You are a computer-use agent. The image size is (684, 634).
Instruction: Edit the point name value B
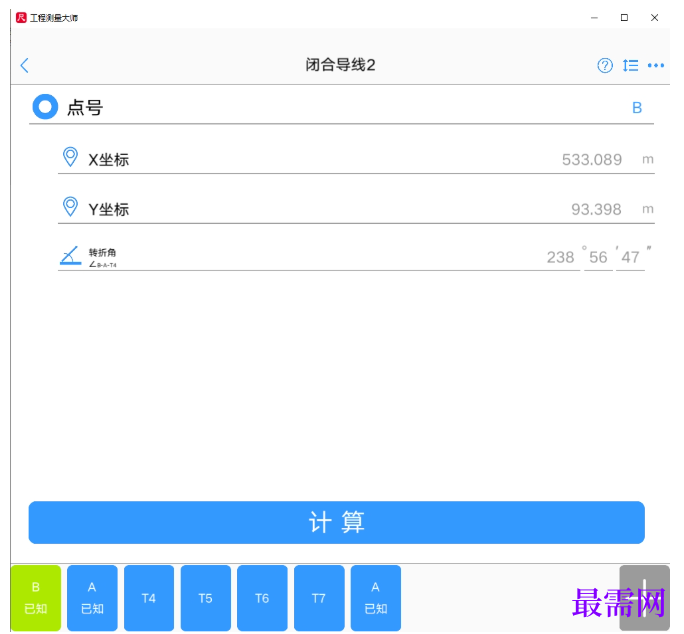pos(637,108)
